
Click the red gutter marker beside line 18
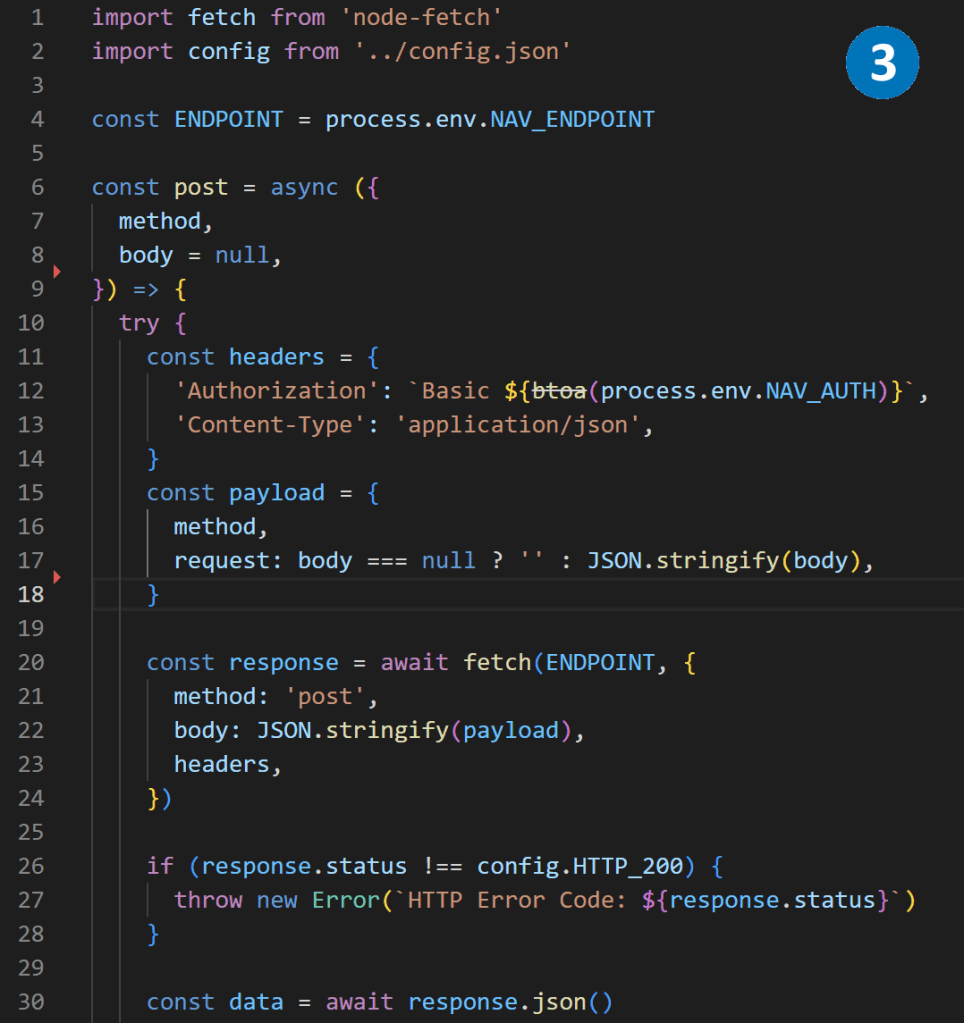point(57,577)
